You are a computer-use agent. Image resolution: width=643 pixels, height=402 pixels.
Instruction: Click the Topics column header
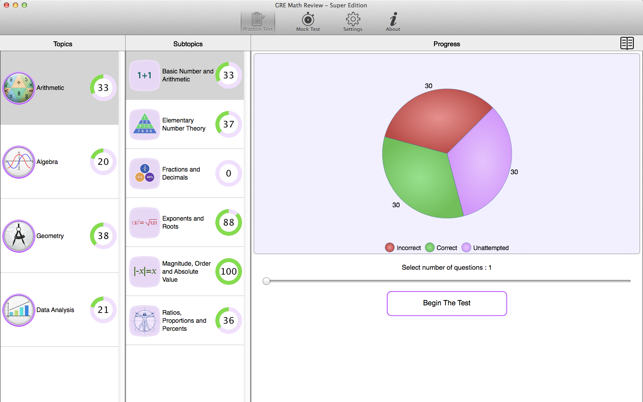(63, 43)
